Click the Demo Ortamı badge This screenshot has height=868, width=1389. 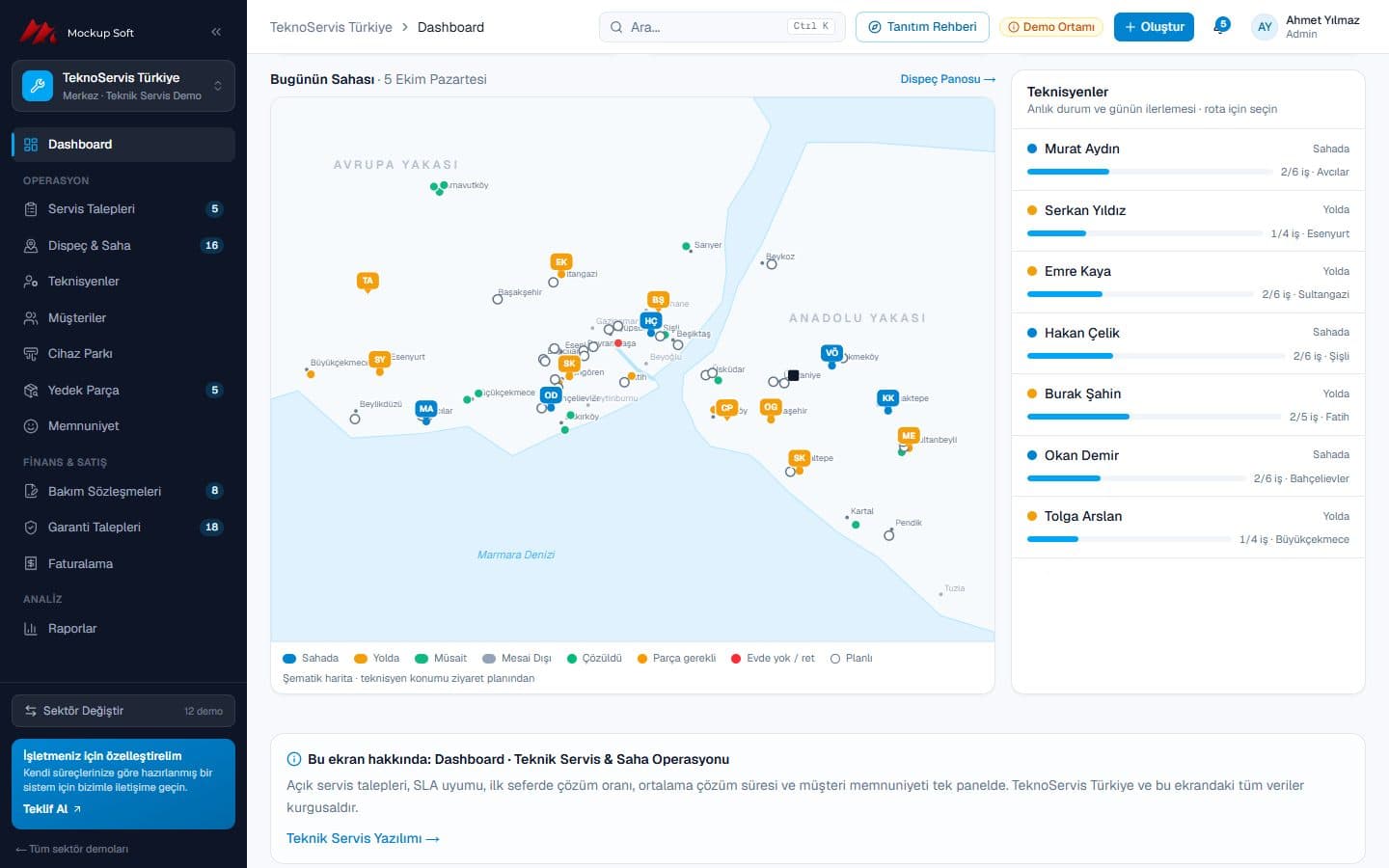click(1051, 27)
